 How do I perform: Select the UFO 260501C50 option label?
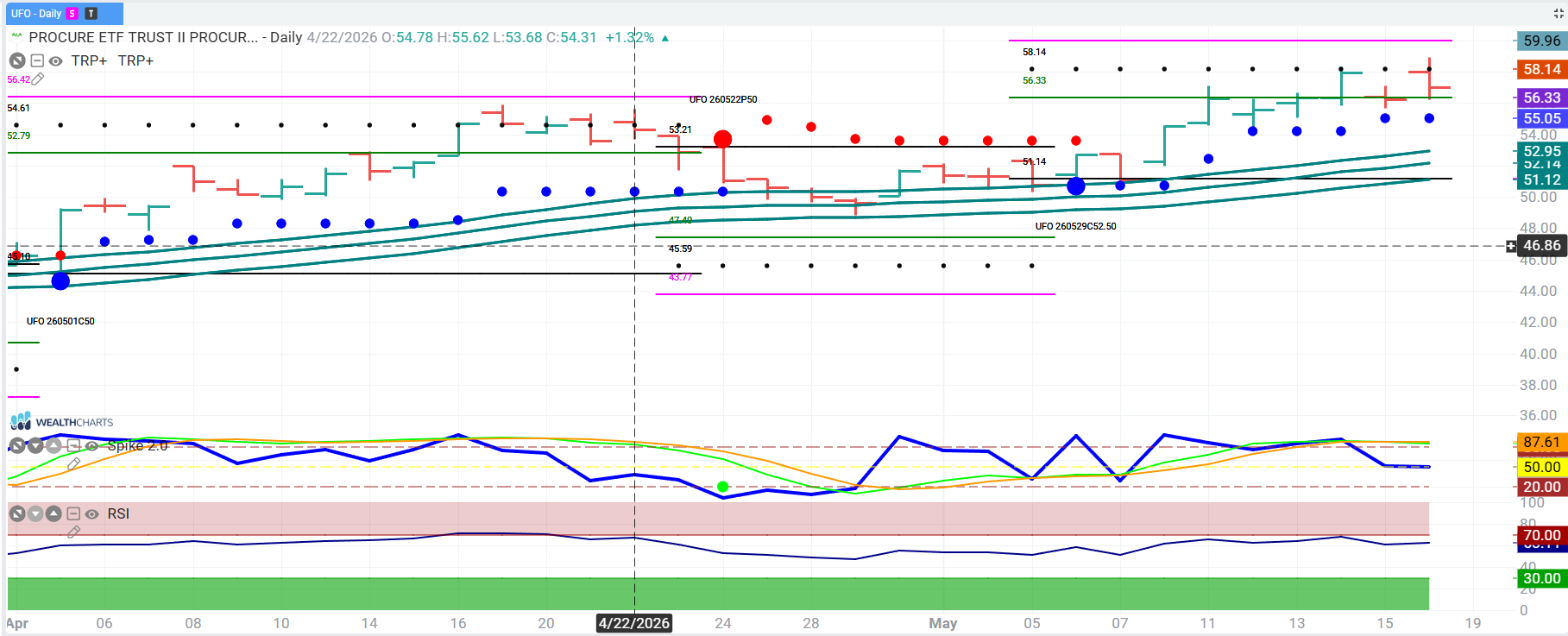tap(60, 321)
